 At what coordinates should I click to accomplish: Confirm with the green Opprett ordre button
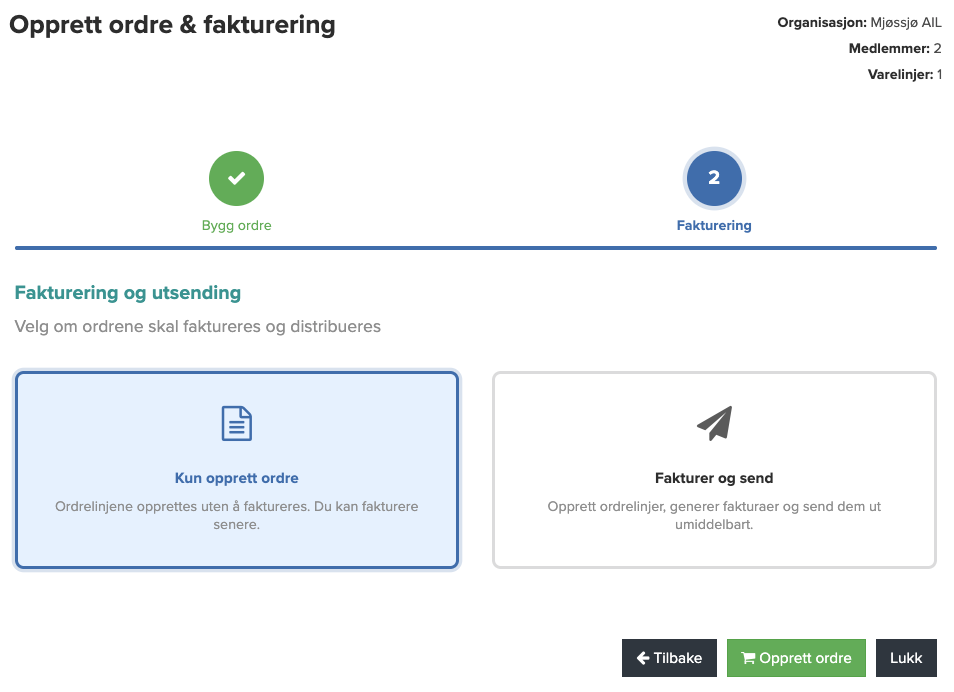click(x=796, y=658)
